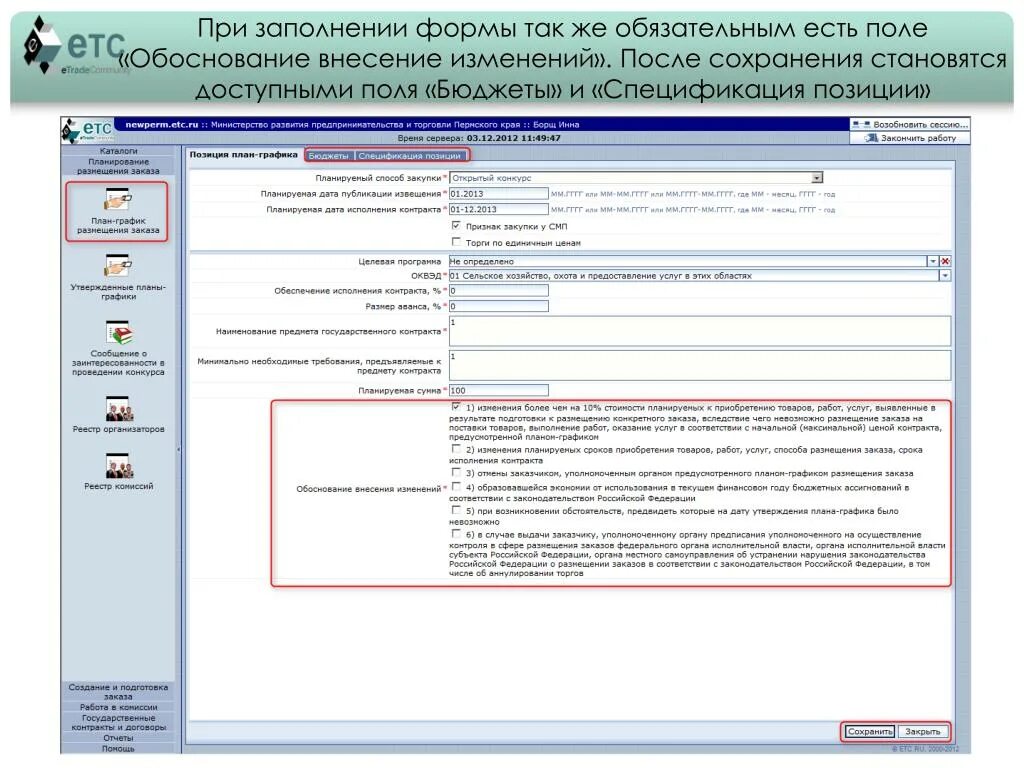This screenshot has height=768, width=1024.
Task: Click server time text 03.12.2012 11:49:47
Action: 514,138
